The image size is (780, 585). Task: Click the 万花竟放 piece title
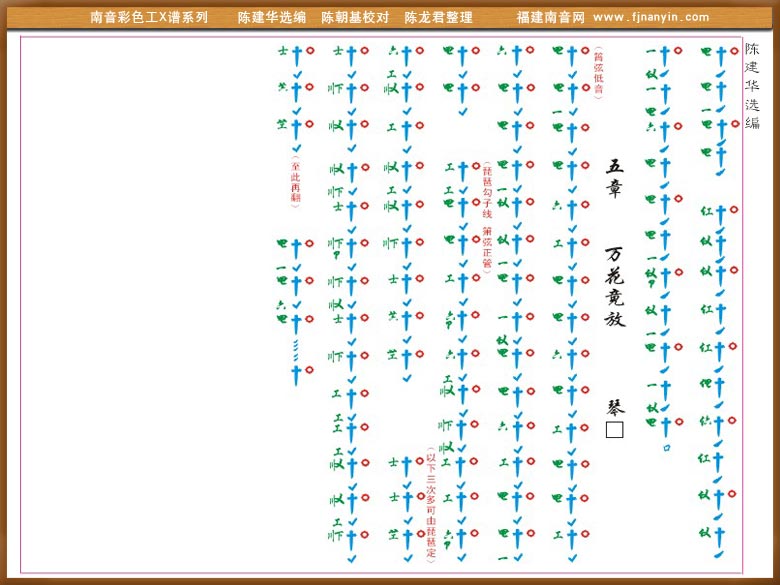pyautogui.click(x=614, y=288)
